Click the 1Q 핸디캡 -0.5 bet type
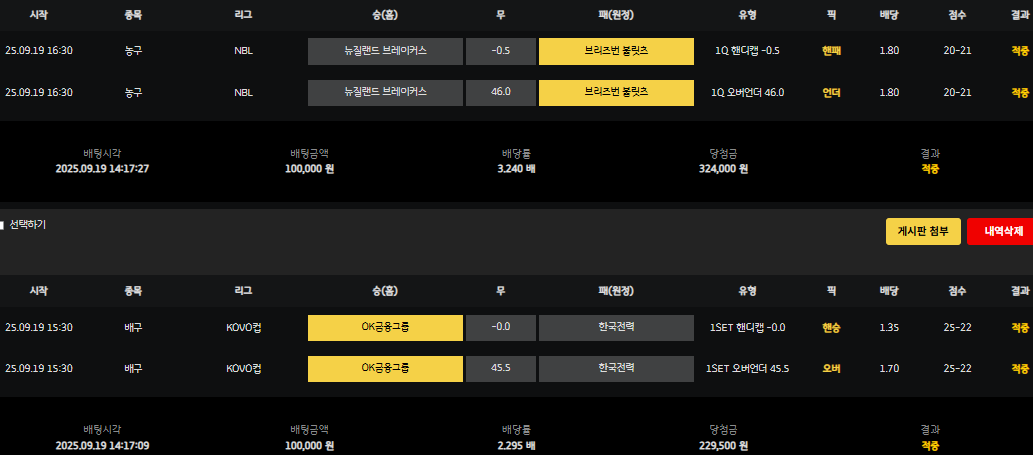This screenshot has height=455, width=1033. (747, 51)
